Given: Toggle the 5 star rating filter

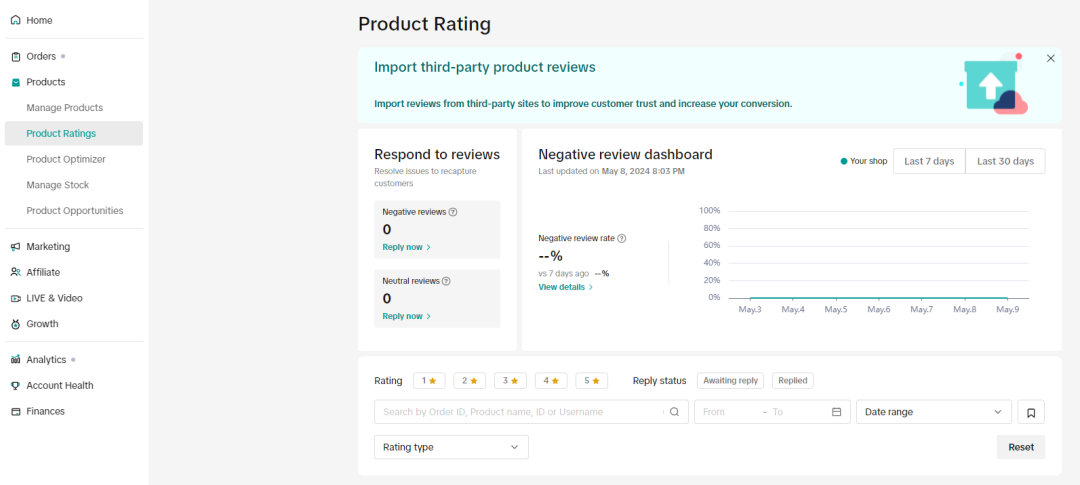Looking at the screenshot, I should click(x=591, y=381).
